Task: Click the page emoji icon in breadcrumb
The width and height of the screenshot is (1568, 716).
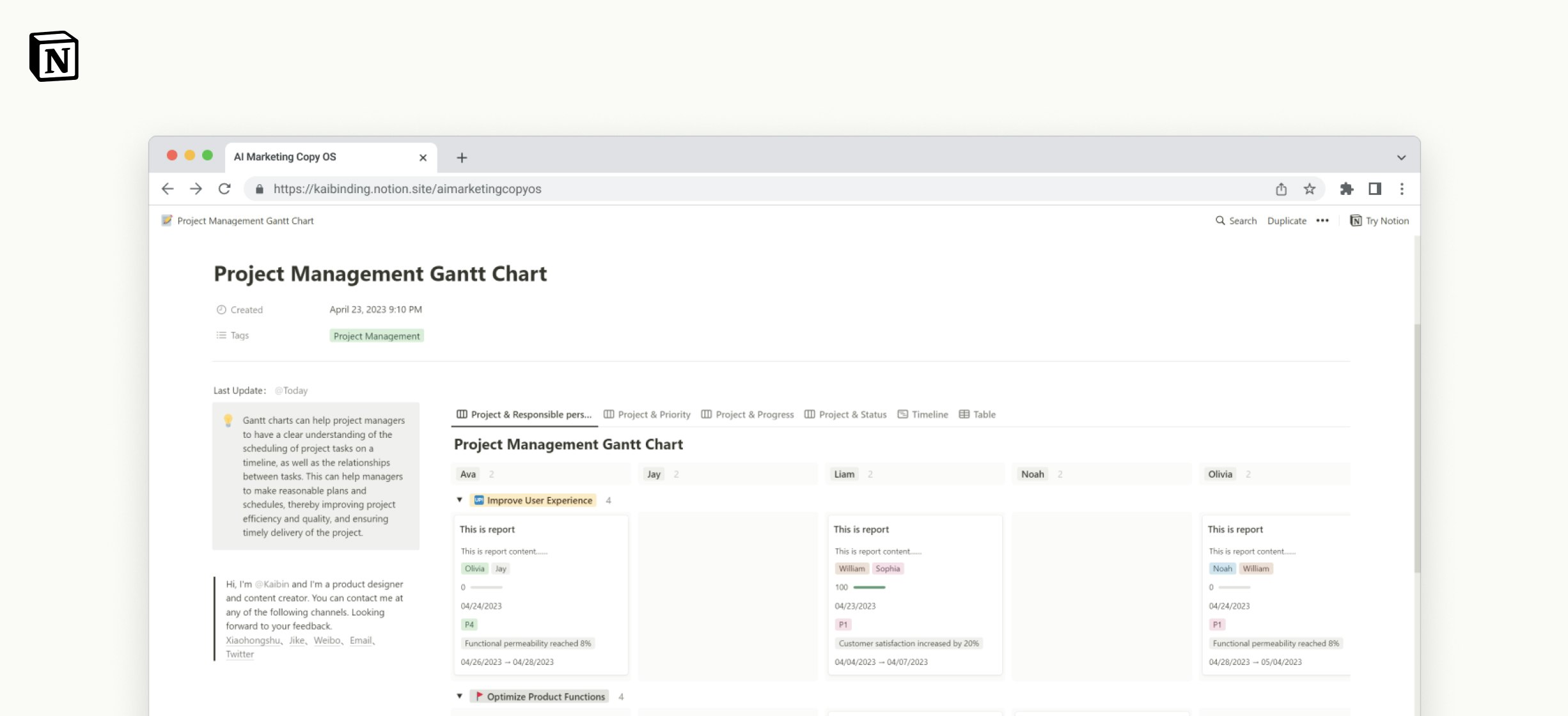Action: 167,221
